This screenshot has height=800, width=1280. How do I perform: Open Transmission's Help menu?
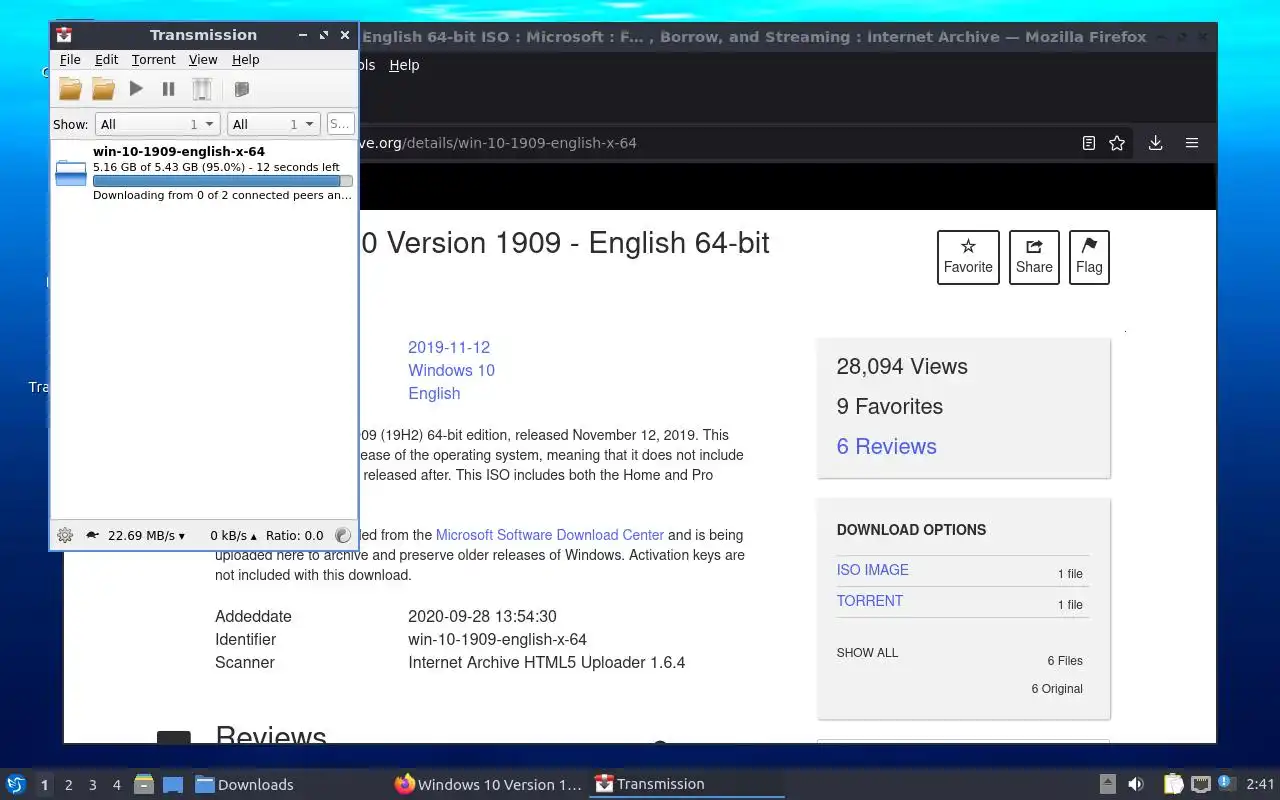click(246, 60)
